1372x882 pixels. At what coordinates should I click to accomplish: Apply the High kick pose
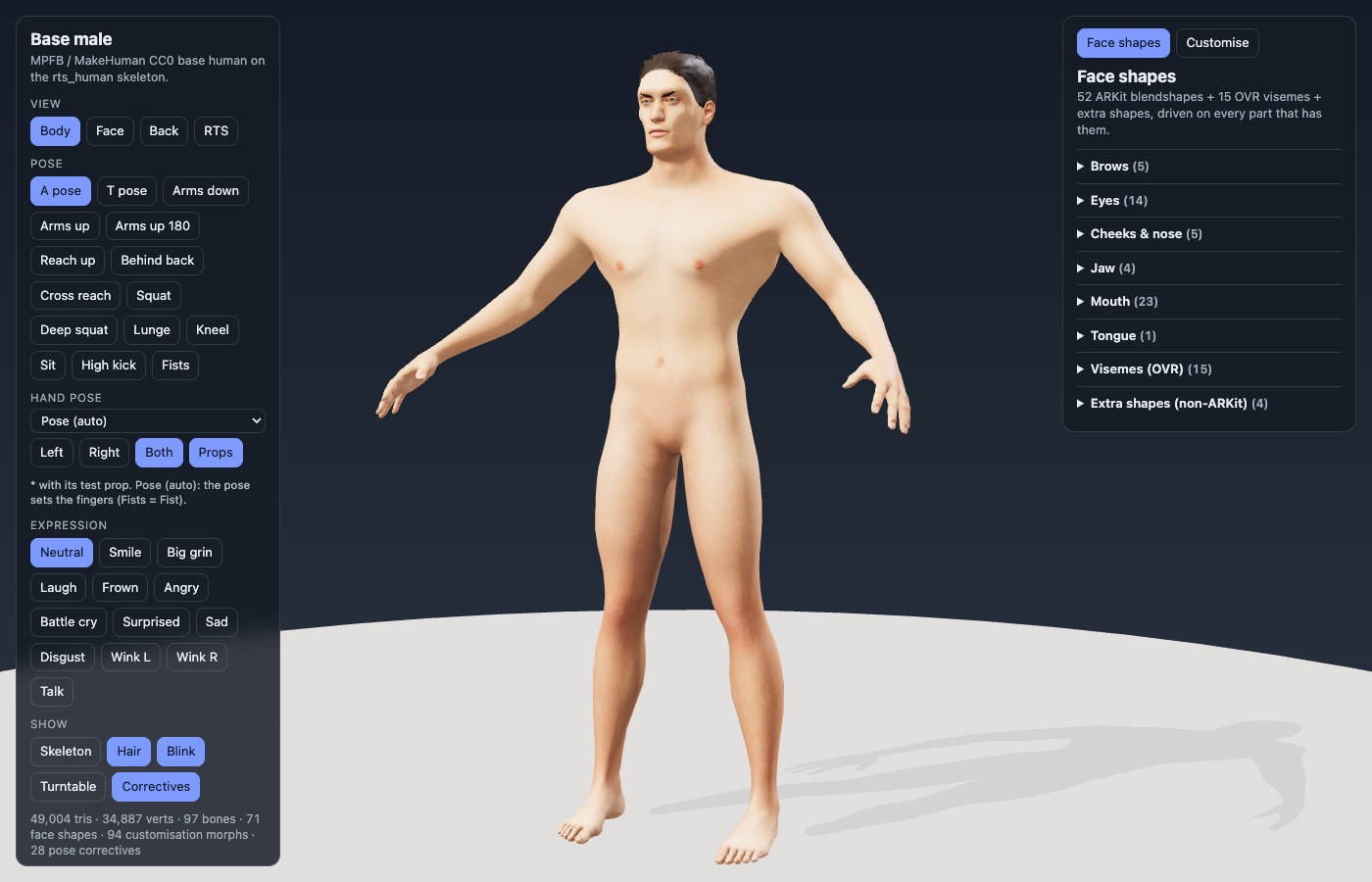109,366
